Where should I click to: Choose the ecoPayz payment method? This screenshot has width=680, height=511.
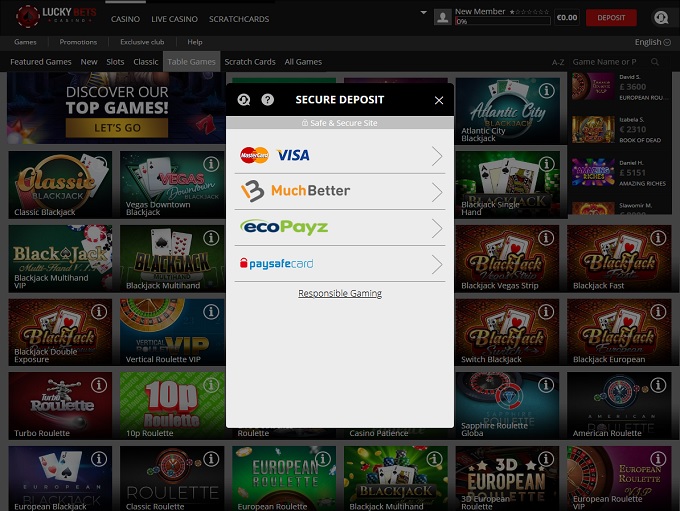285,227
